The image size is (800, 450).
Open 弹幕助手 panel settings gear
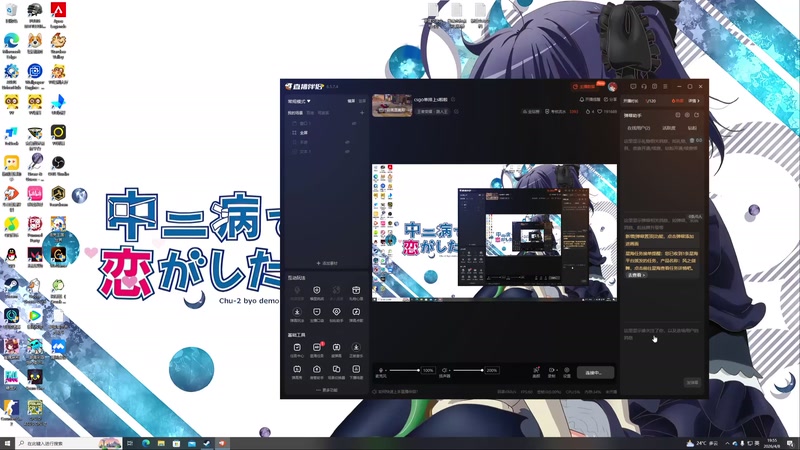coord(687,115)
